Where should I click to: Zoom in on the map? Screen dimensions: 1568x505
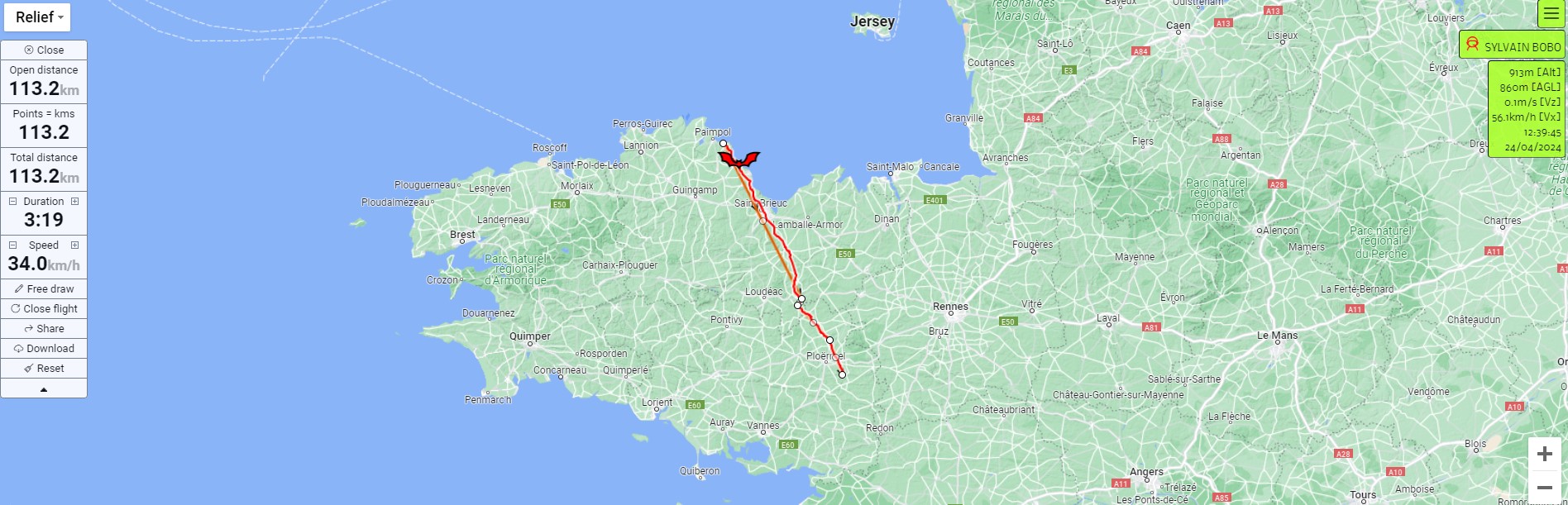(x=1544, y=454)
